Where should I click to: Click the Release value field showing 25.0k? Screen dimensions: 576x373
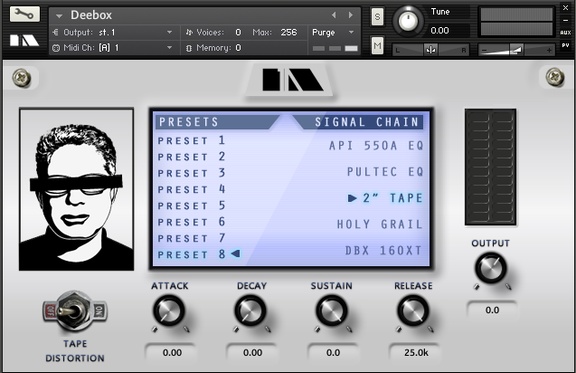pos(415,352)
